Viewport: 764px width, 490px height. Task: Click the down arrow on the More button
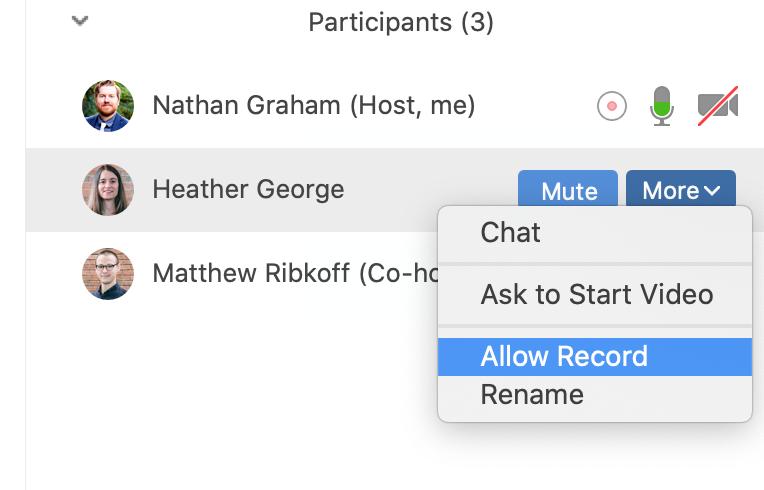[x=712, y=190]
